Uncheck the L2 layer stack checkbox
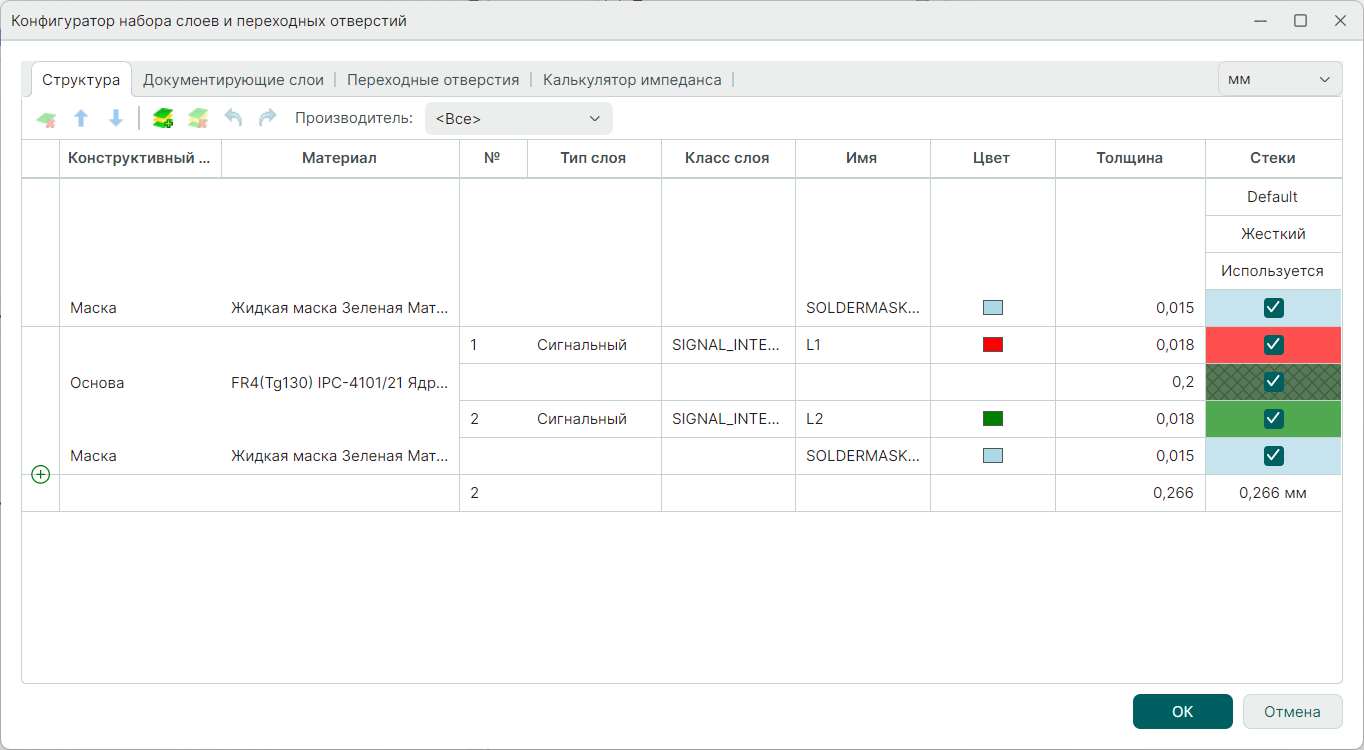 click(1273, 419)
